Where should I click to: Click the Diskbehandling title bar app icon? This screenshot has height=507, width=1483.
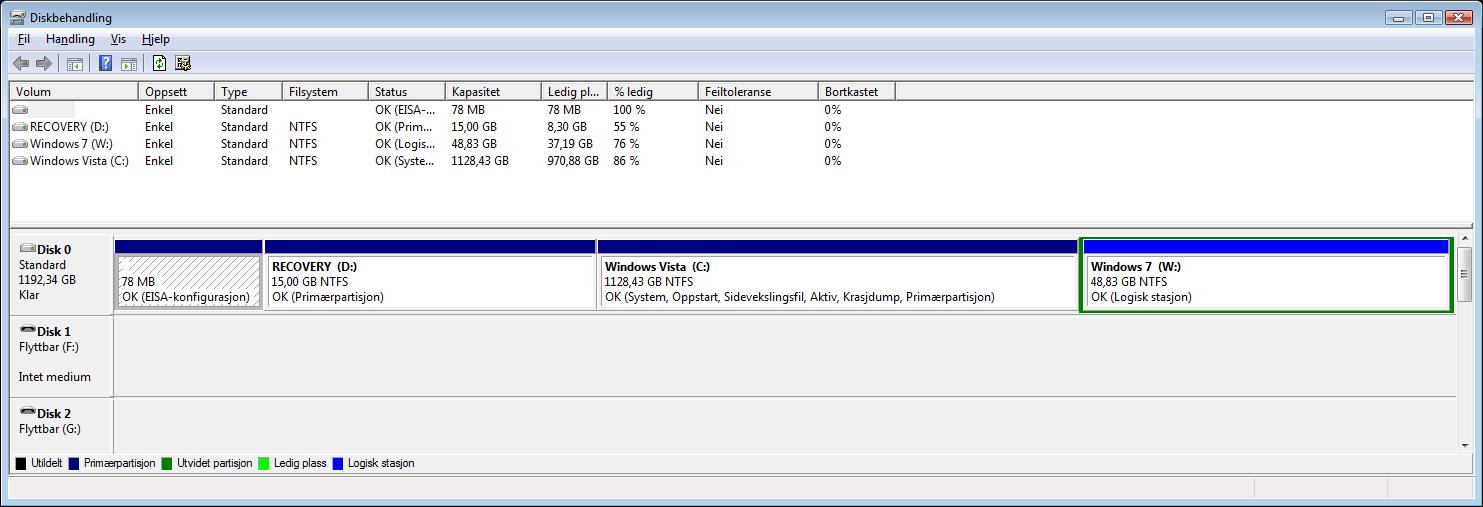(x=17, y=17)
